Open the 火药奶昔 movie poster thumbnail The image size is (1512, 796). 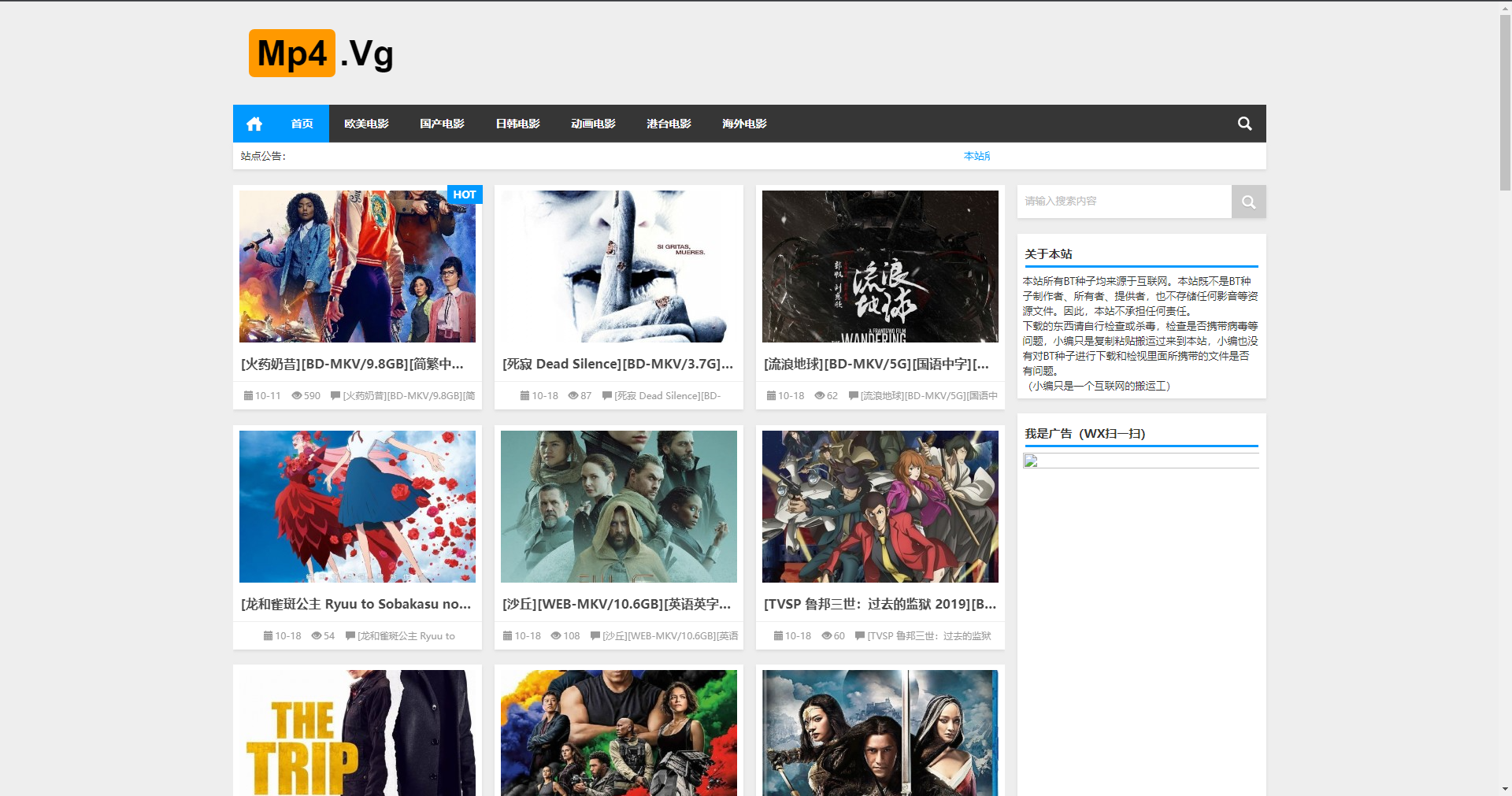pyautogui.click(x=358, y=266)
